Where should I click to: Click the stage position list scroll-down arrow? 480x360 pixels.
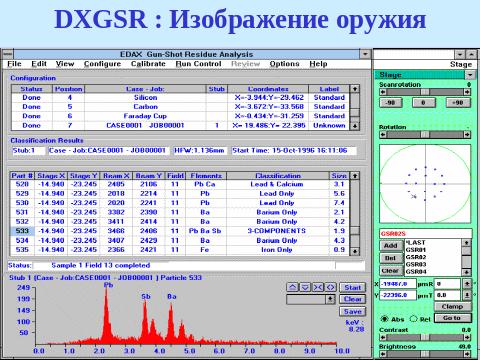[x=466, y=272]
